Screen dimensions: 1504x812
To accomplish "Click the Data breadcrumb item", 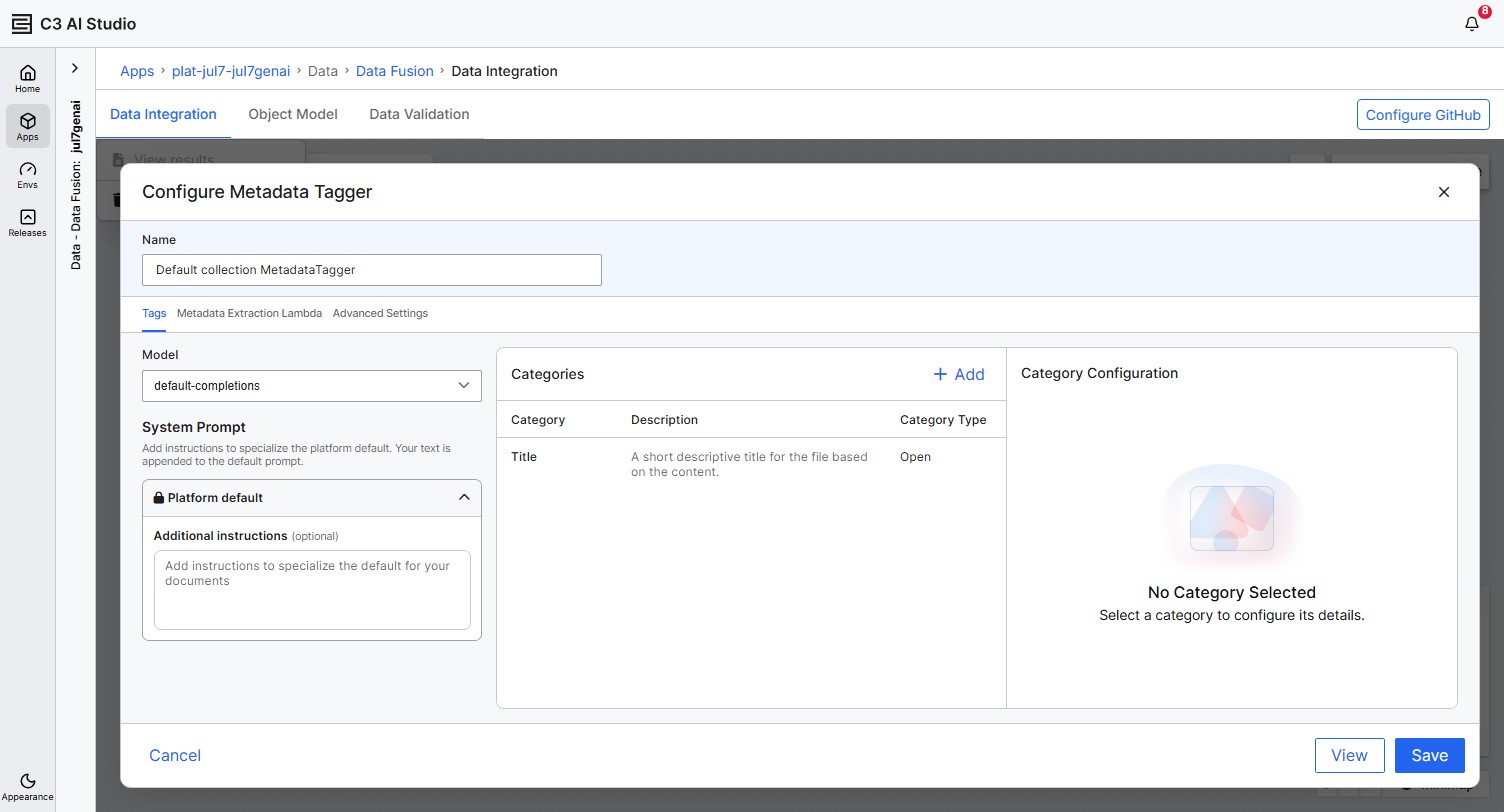I will coord(323,71).
